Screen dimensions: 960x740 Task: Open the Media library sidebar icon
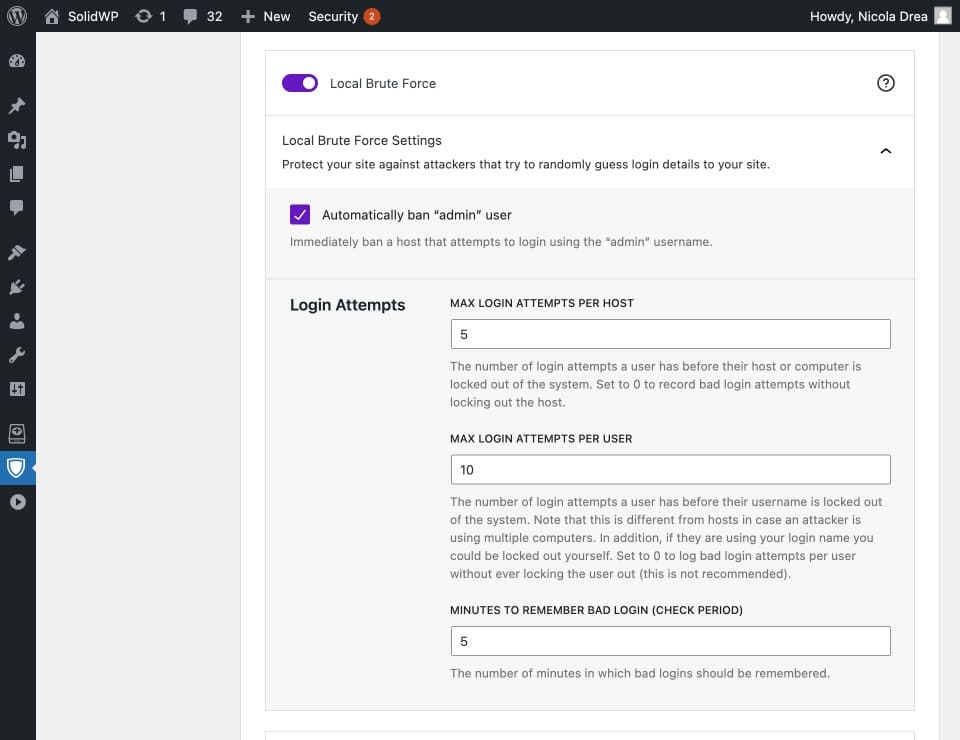[17, 140]
